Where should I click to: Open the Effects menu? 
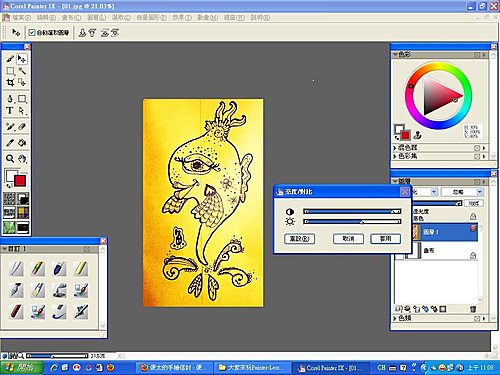(x=182, y=17)
